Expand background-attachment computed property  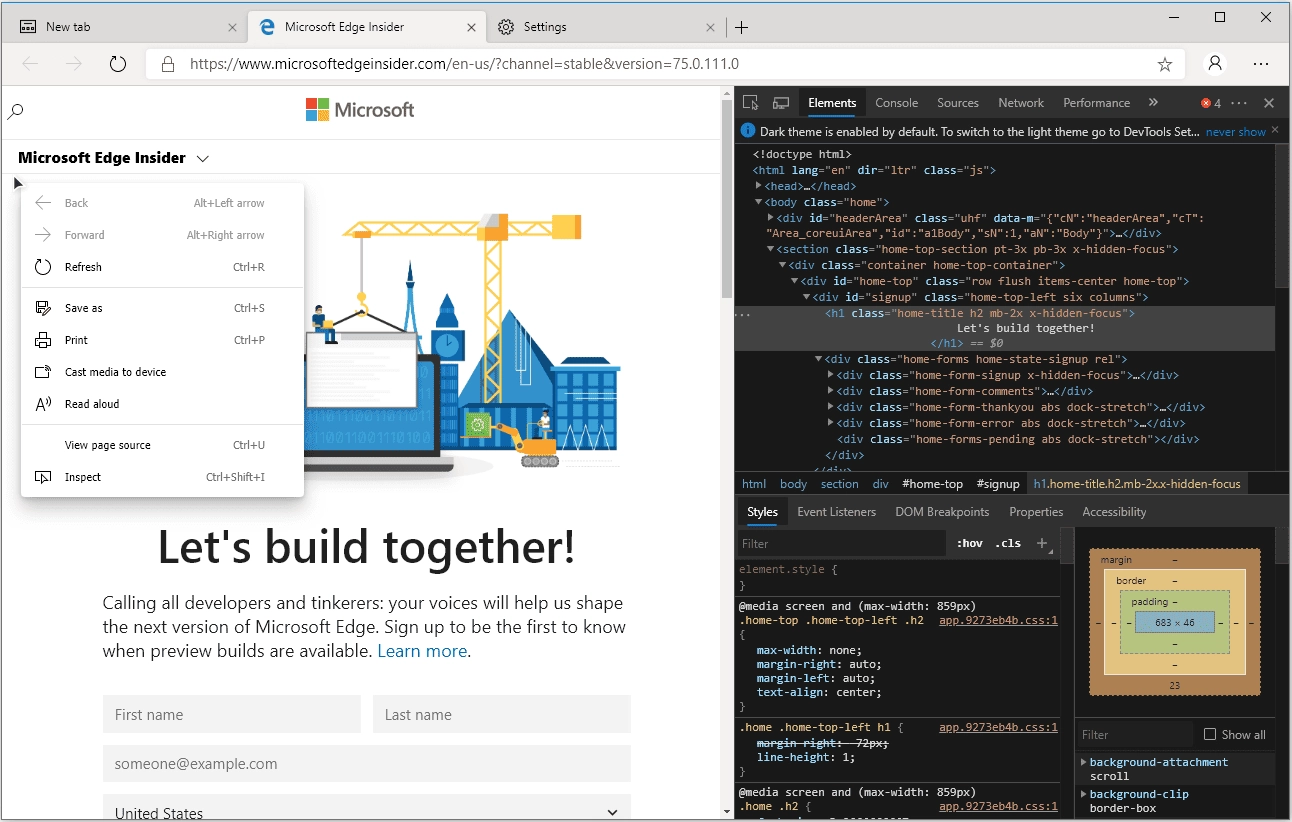coord(1084,762)
